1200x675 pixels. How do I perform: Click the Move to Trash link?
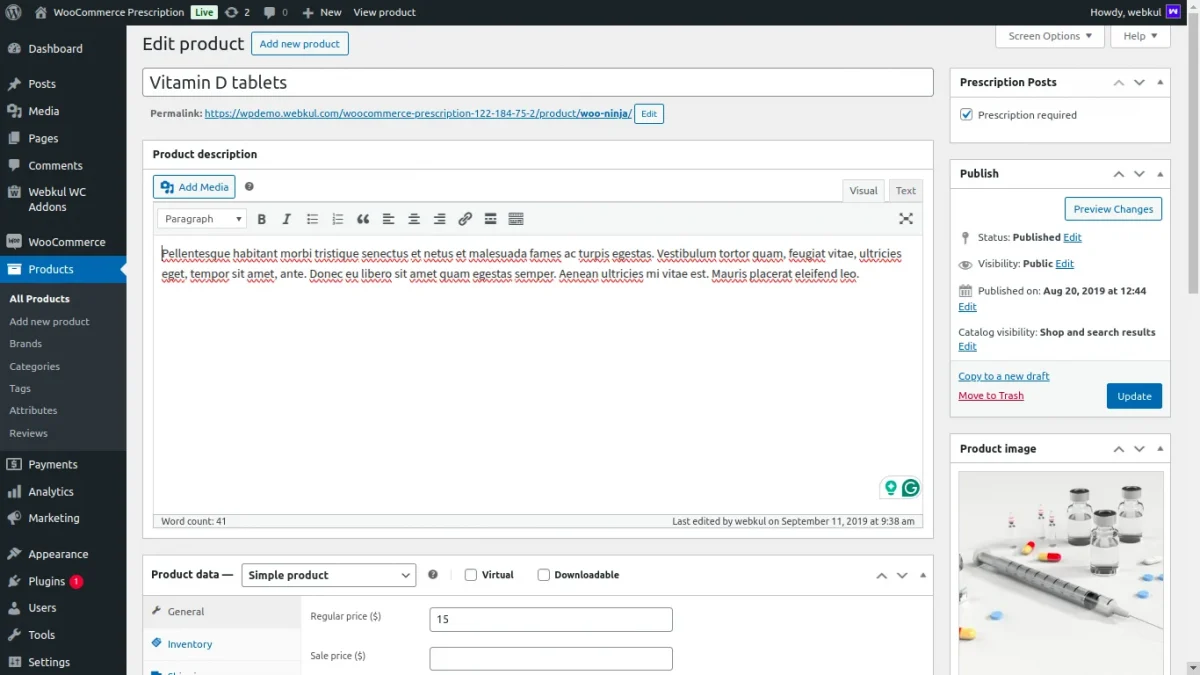point(991,396)
